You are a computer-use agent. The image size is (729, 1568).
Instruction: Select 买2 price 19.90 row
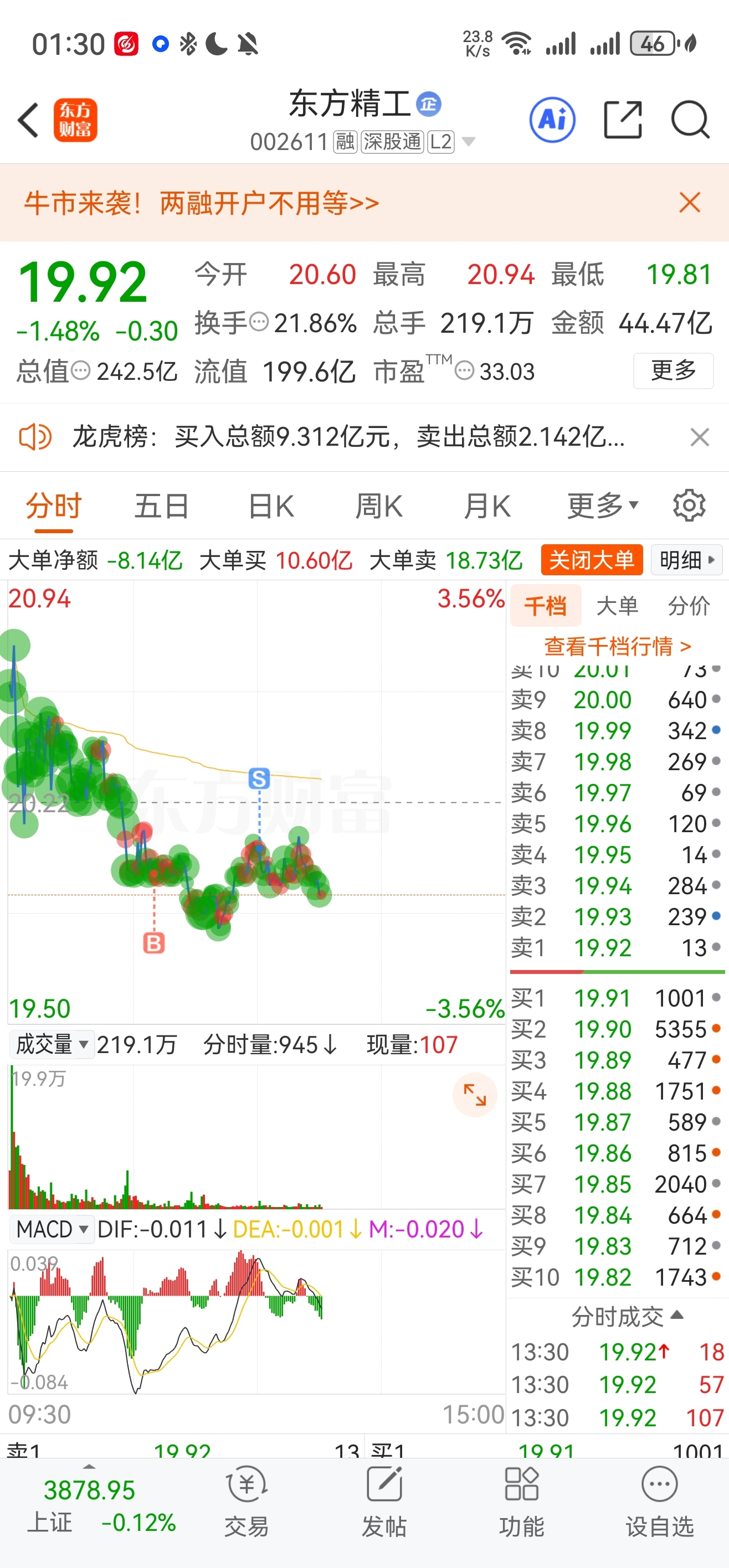click(x=617, y=1029)
